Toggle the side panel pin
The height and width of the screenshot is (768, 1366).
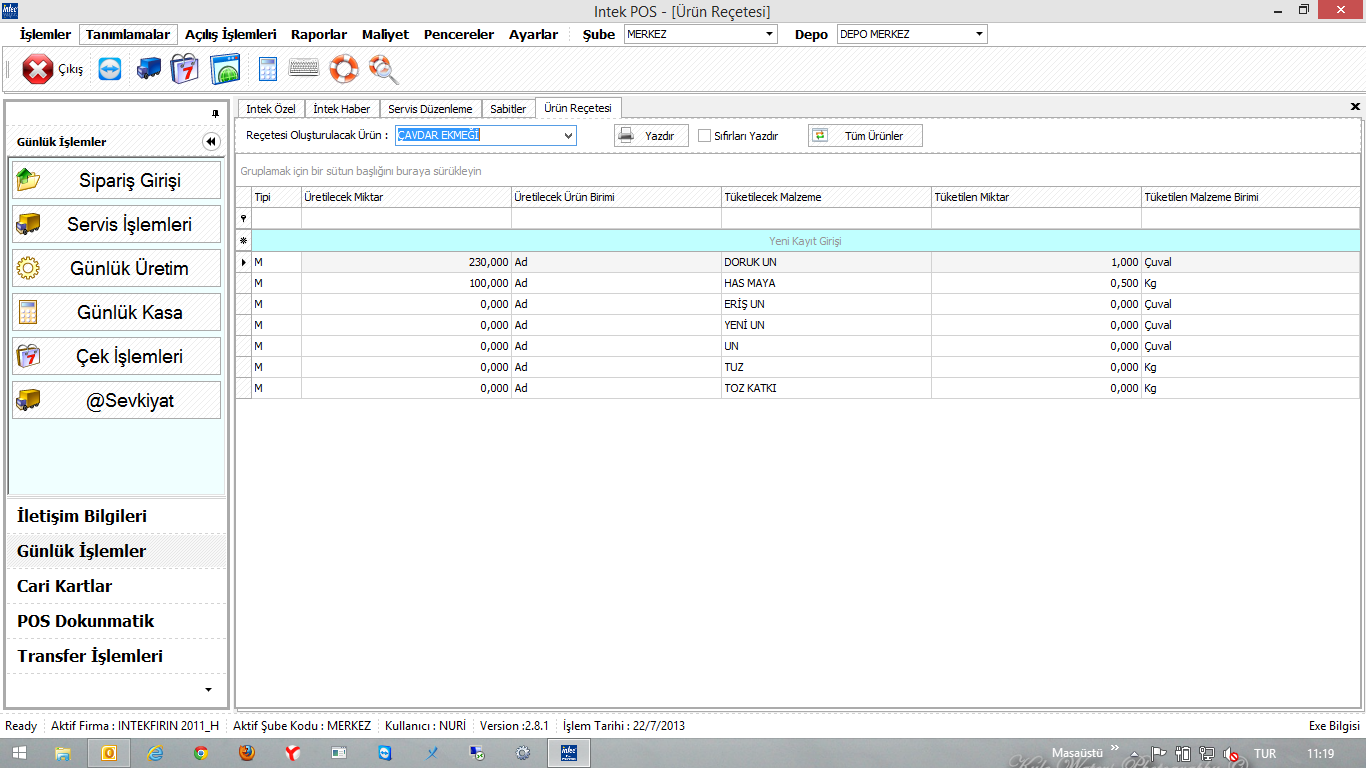click(215, 113)
